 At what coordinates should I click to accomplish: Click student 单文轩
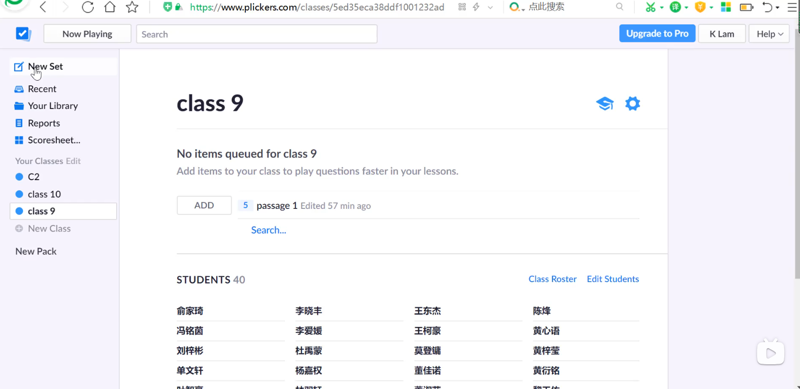[190, 371]
